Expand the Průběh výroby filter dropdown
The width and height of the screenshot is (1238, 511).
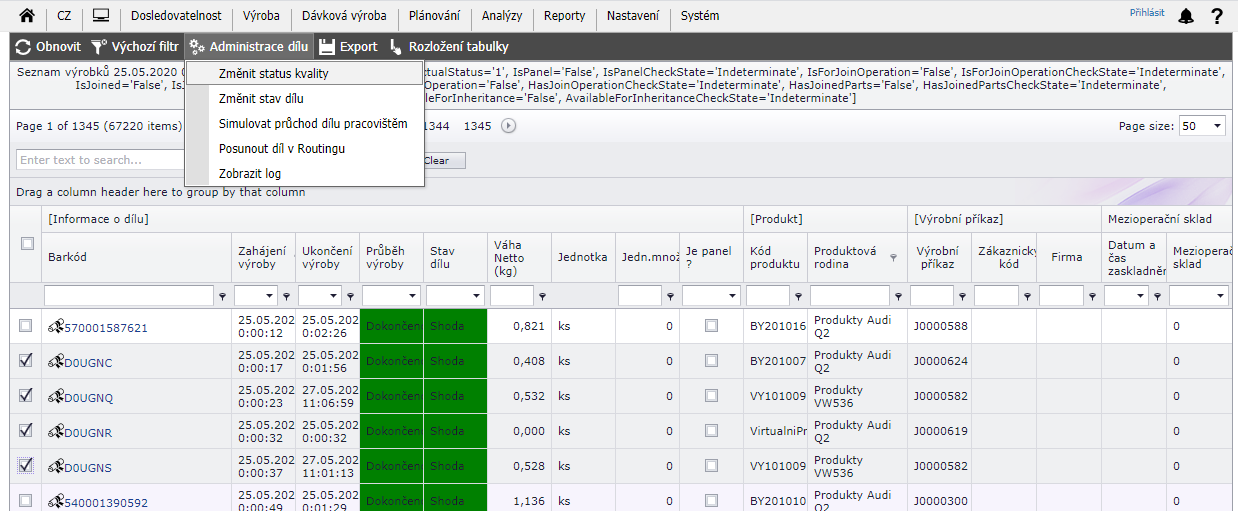click(412, 296)
